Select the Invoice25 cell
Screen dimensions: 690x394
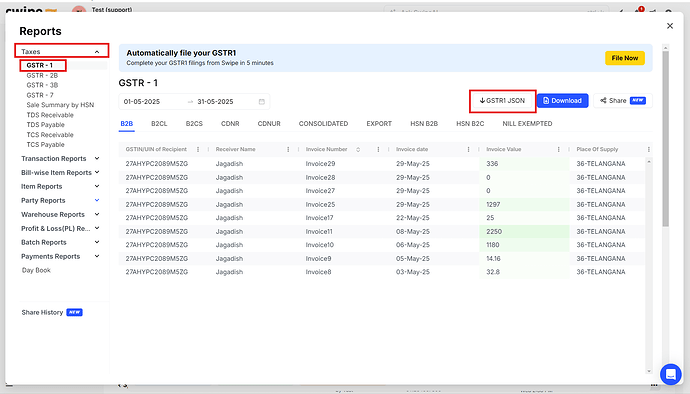320,205
